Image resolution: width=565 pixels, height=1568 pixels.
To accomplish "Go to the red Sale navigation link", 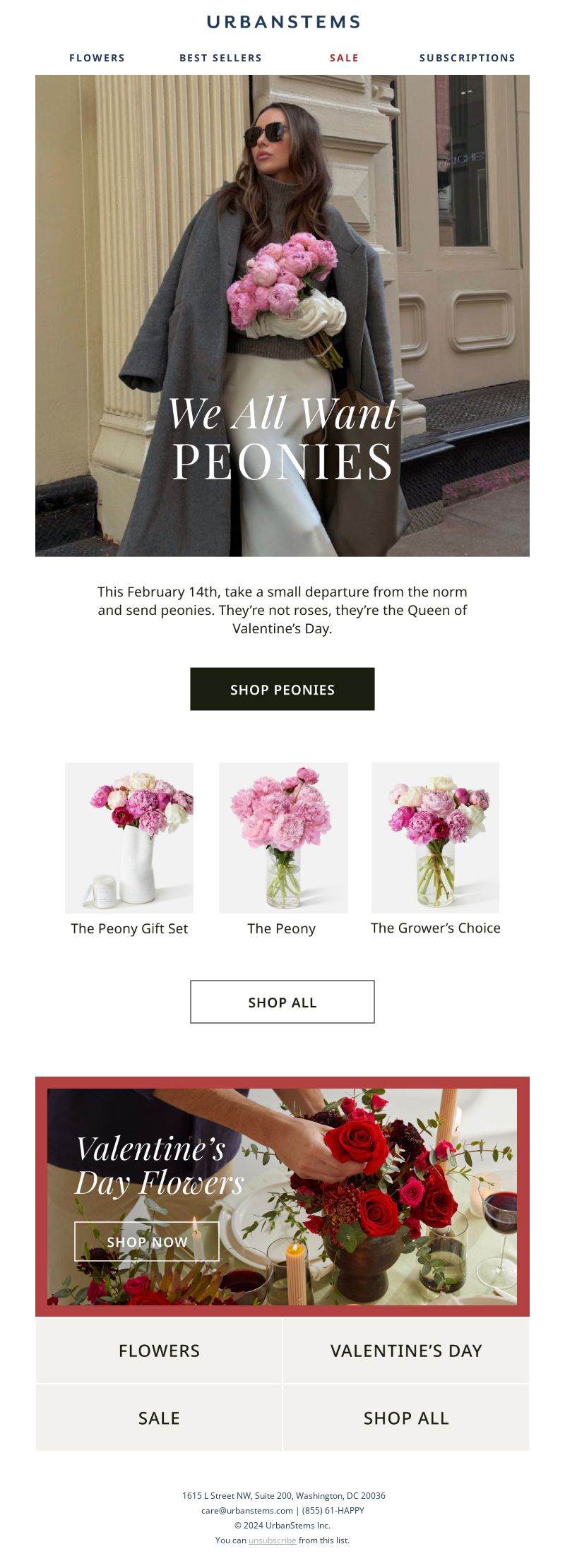I will (344, 58).
